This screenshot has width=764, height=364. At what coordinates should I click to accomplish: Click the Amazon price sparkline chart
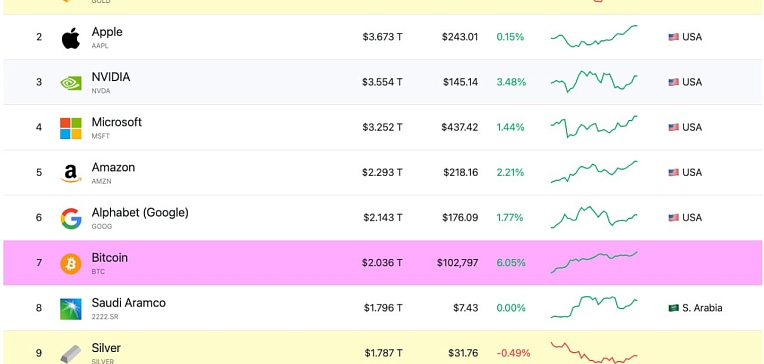click(594, 172)
